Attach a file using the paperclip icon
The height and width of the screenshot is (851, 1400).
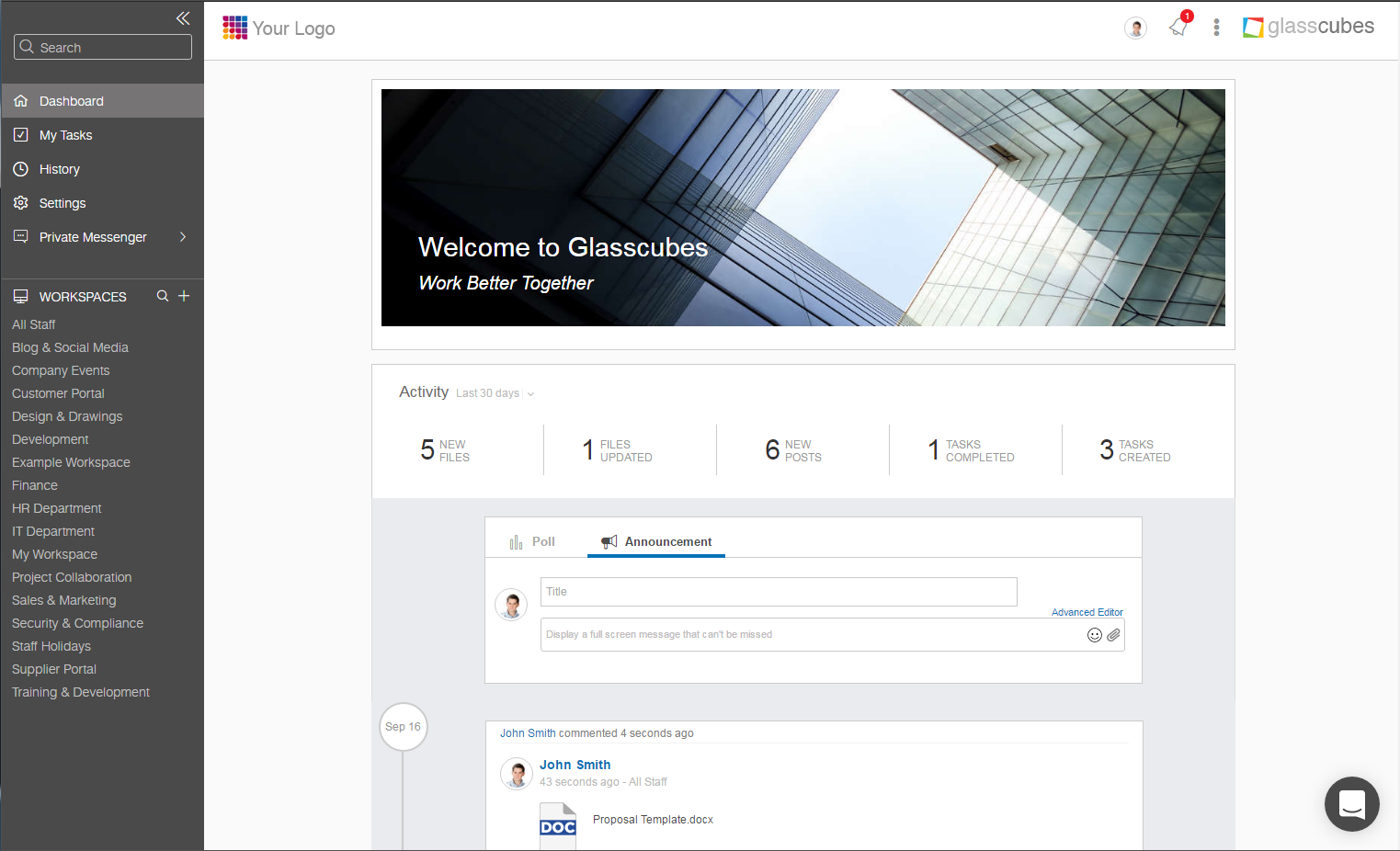point(1114,634)
